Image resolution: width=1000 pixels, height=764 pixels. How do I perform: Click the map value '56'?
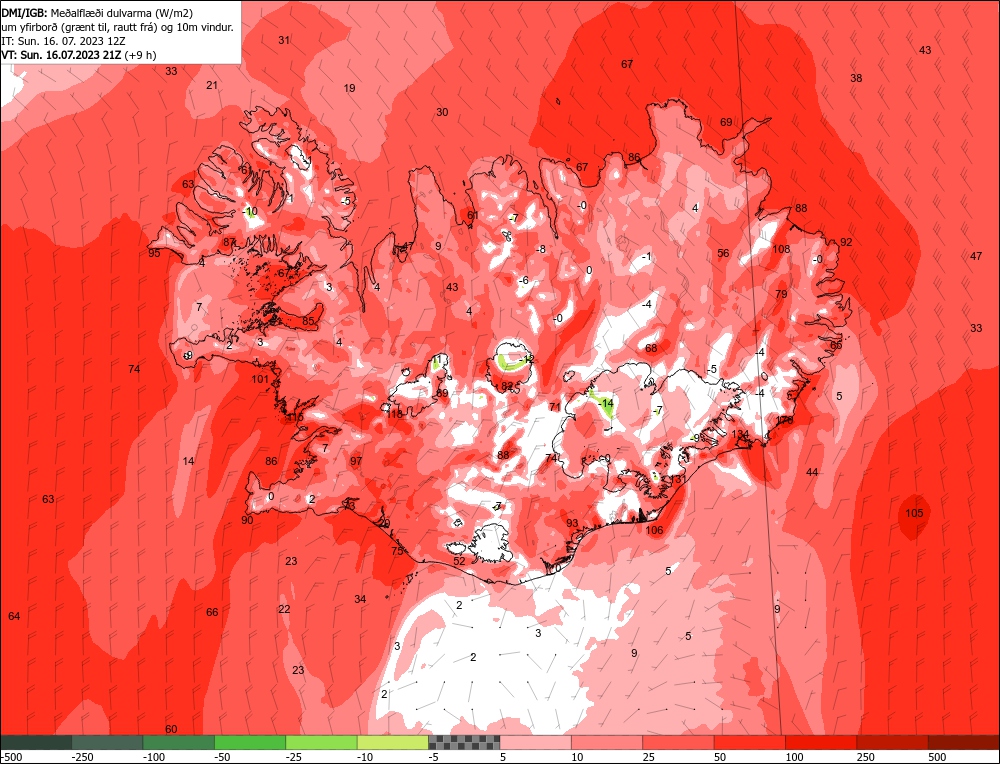(x=723, y=253)
